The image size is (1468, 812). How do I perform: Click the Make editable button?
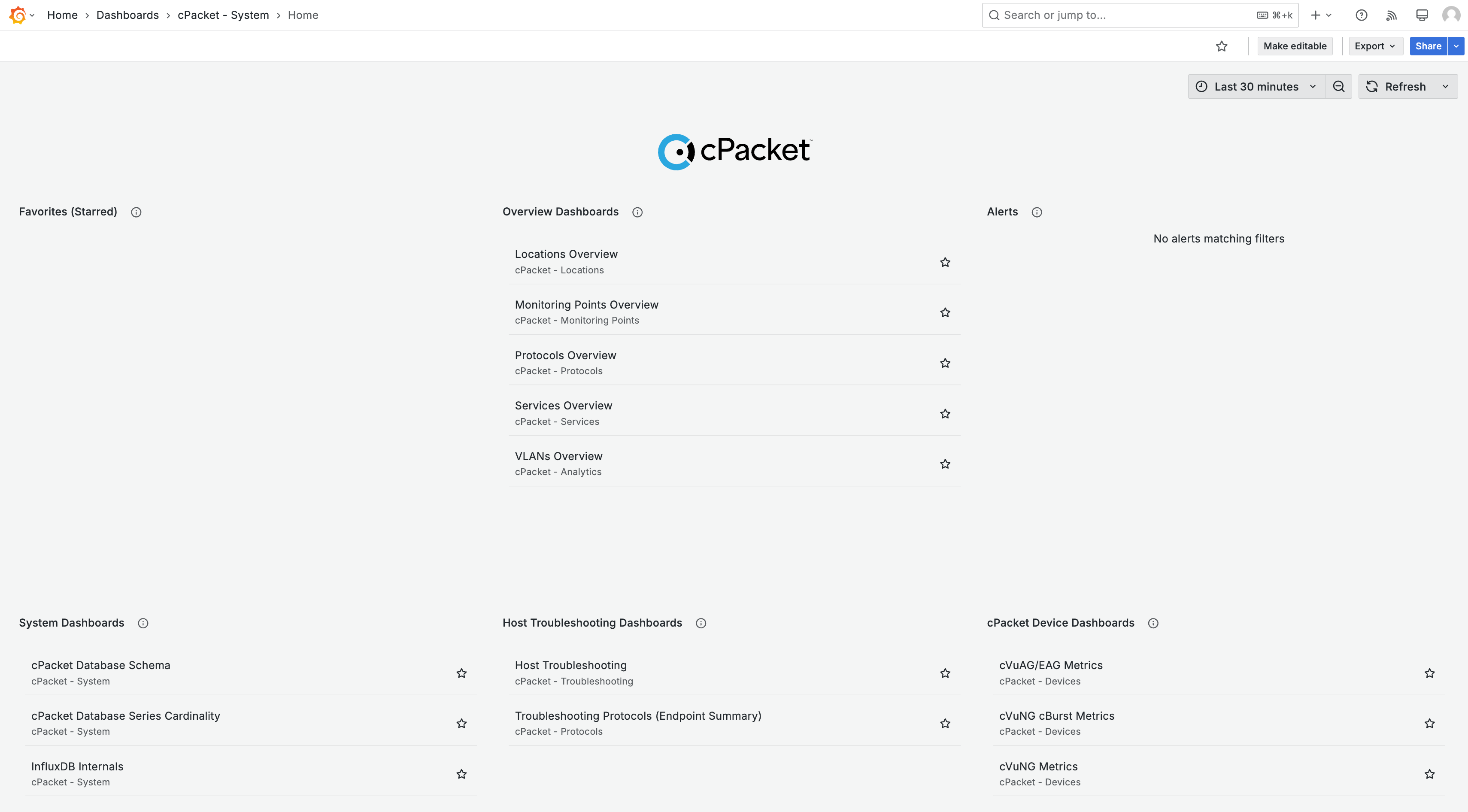(x=1295, y=46)
